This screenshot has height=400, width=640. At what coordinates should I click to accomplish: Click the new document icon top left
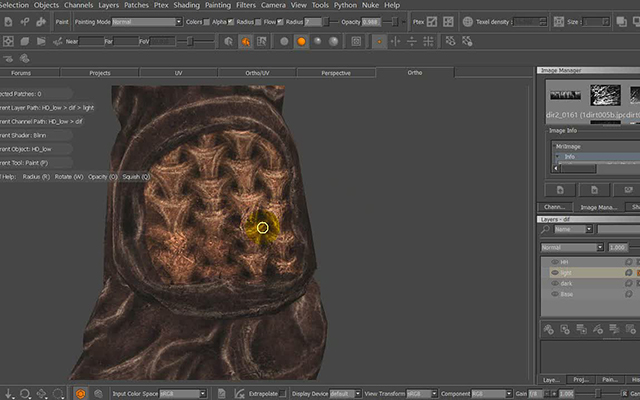(8, 22)
